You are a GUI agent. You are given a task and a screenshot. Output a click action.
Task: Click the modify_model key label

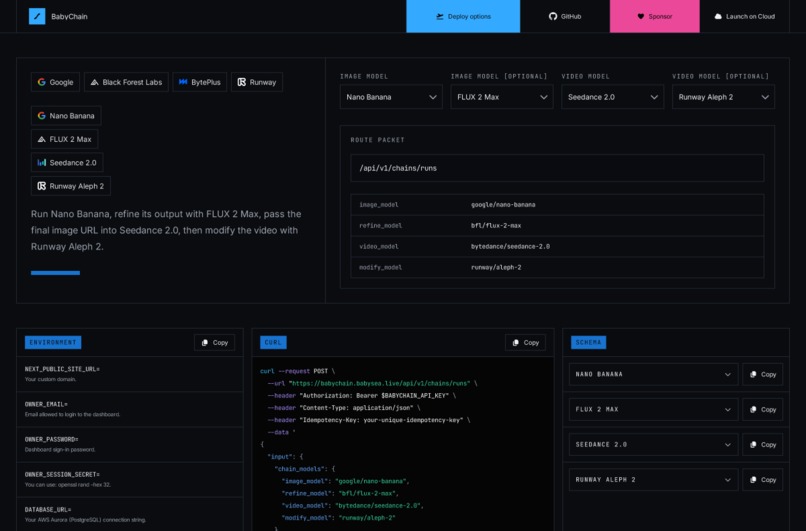click(x=380, y=267)
